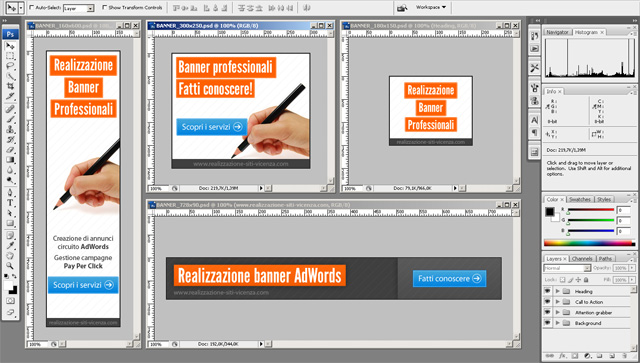Select the Hand tool
The height and width of the screenshot is (363, 640).
[x=10, y=256]
